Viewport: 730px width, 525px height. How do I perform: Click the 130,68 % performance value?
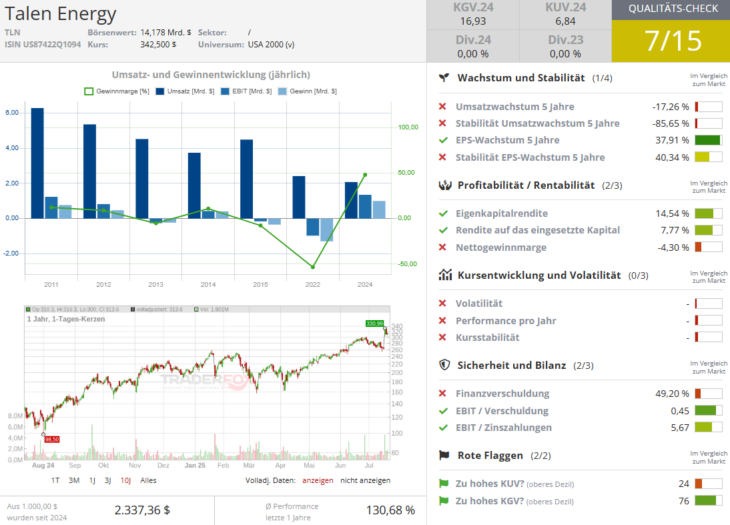[x=390, y=511]
